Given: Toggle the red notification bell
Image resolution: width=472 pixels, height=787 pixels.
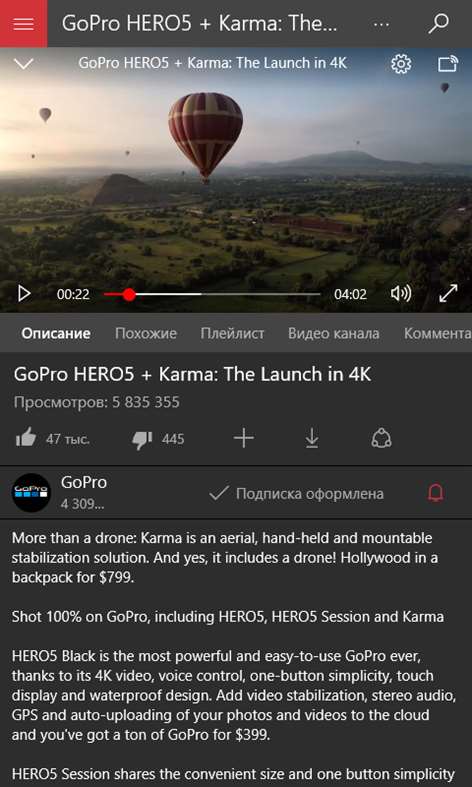Looking at the screenshot, I should [x=436, y=493].
